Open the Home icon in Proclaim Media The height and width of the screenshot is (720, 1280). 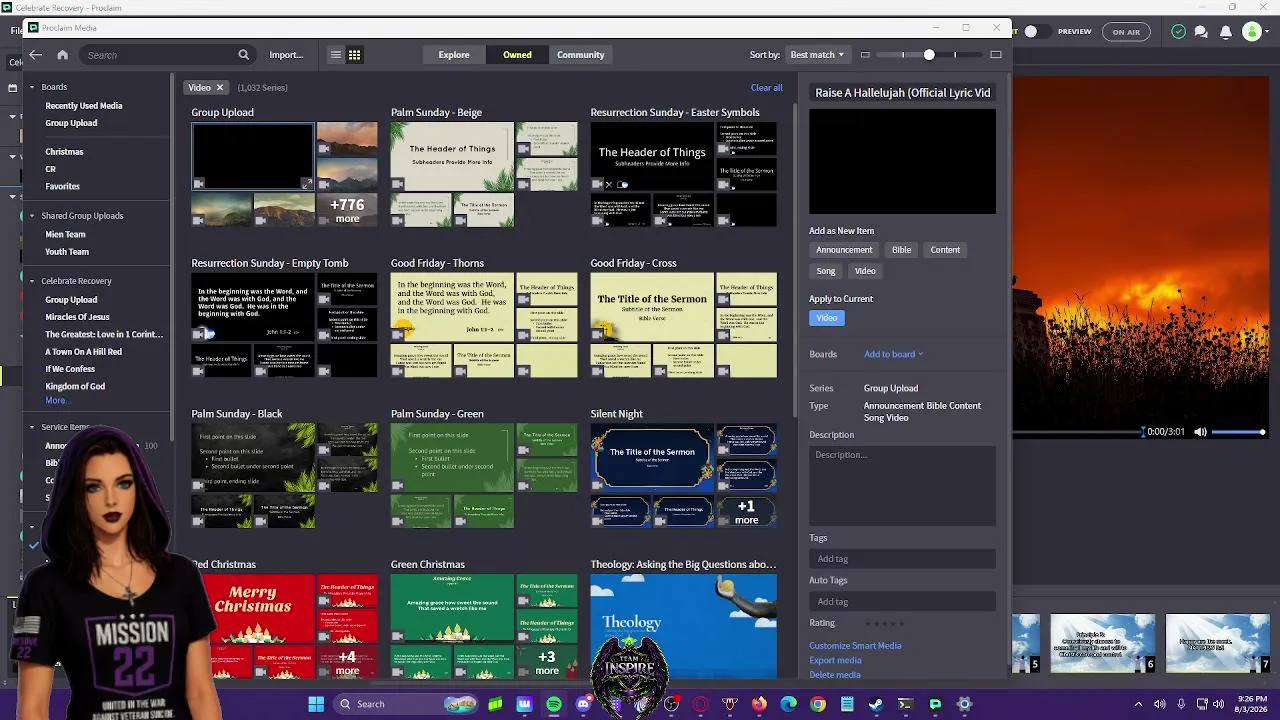(62, 55)
